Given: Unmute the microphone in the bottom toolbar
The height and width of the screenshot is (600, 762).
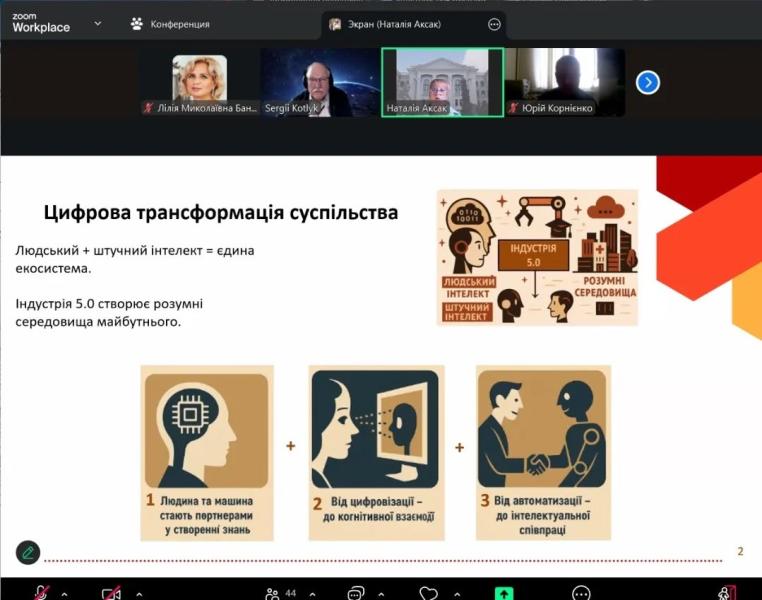Looking at the screenshot, I should click(x=41, y=592).
